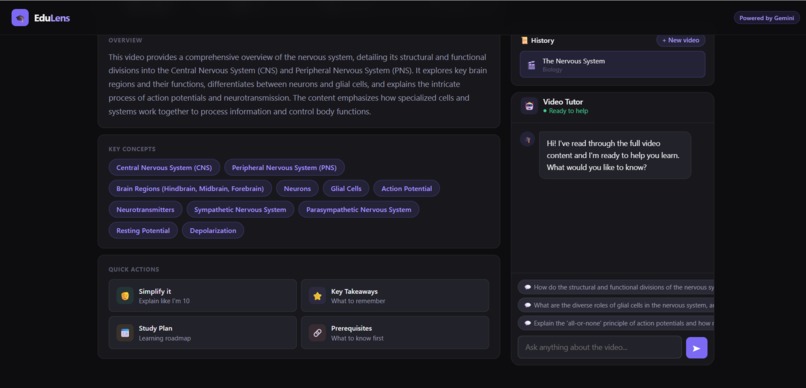Screen dimensions: 806x388
Task: Click the Ready to help status text
Action: click(565, 111)
